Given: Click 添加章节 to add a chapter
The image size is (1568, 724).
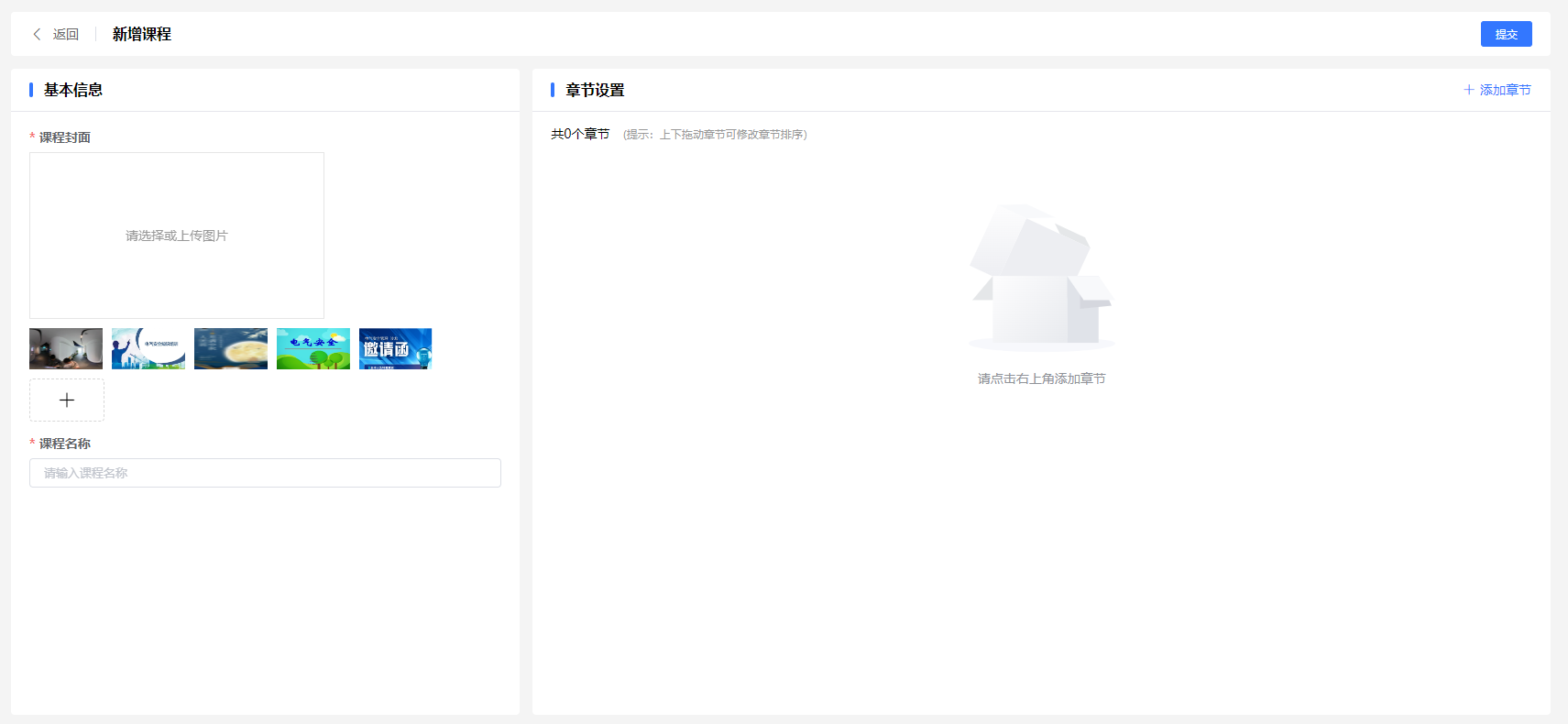Looking at the screenshot, I should [x=1497, y=90].
